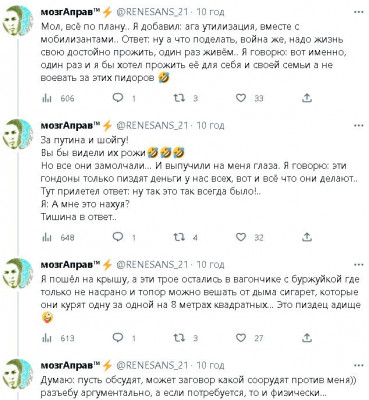369x400 pixels.
Task: Open reply on the 648-view tweet
Action: pos(118,237)
